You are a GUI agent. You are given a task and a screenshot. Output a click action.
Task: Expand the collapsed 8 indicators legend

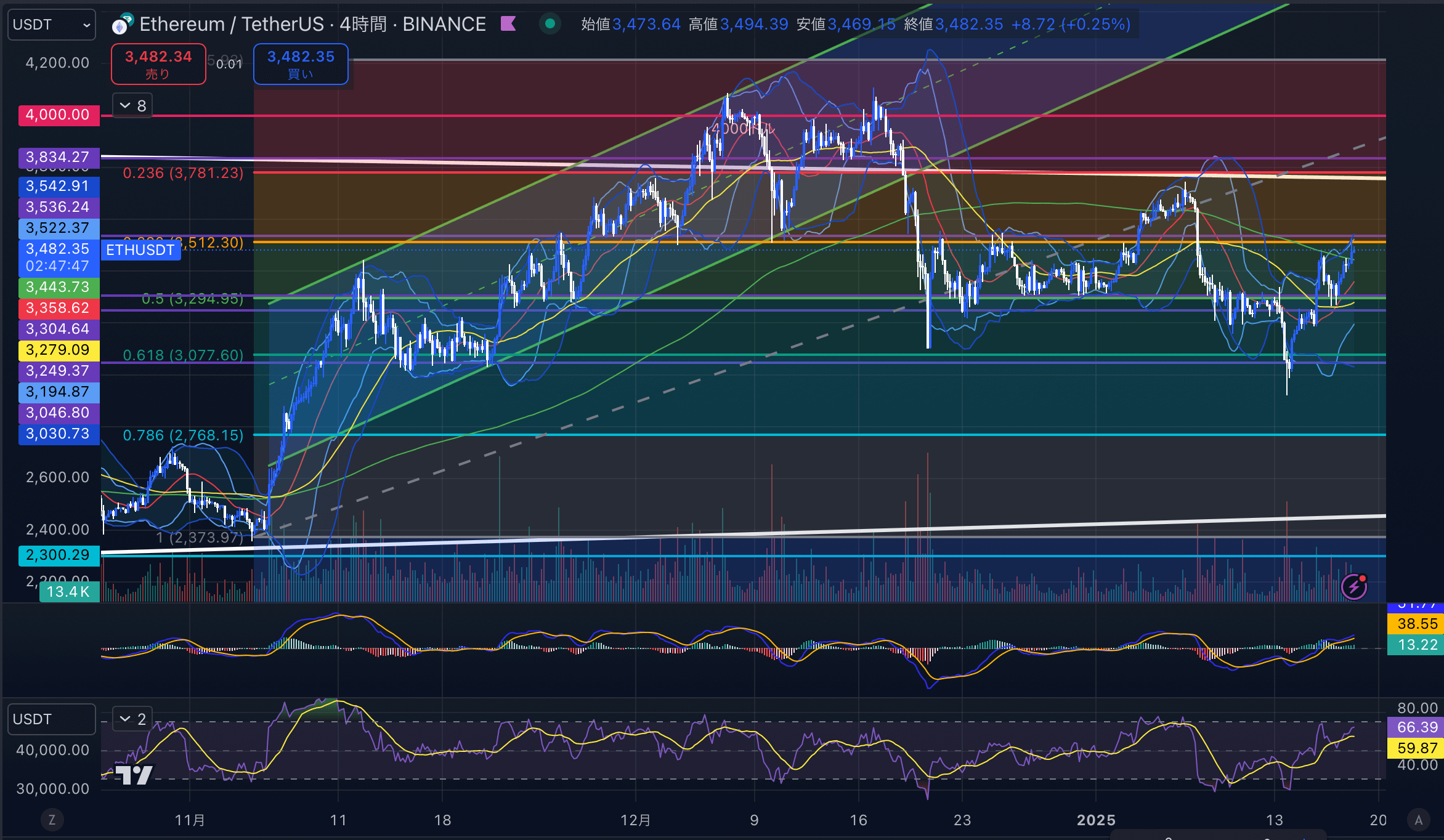pyautogui.click(x=132, y=105)
